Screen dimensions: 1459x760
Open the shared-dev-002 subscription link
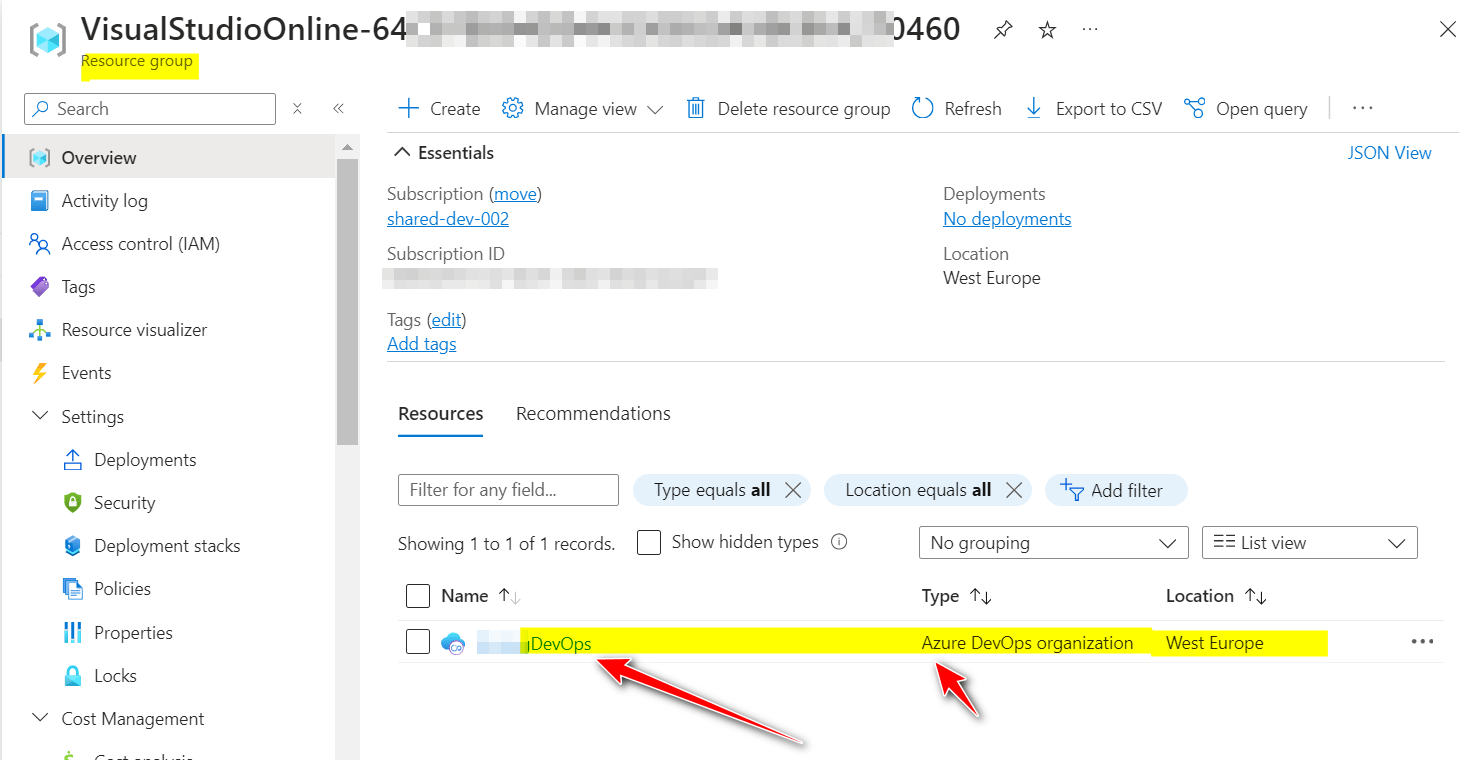(448, 219)
